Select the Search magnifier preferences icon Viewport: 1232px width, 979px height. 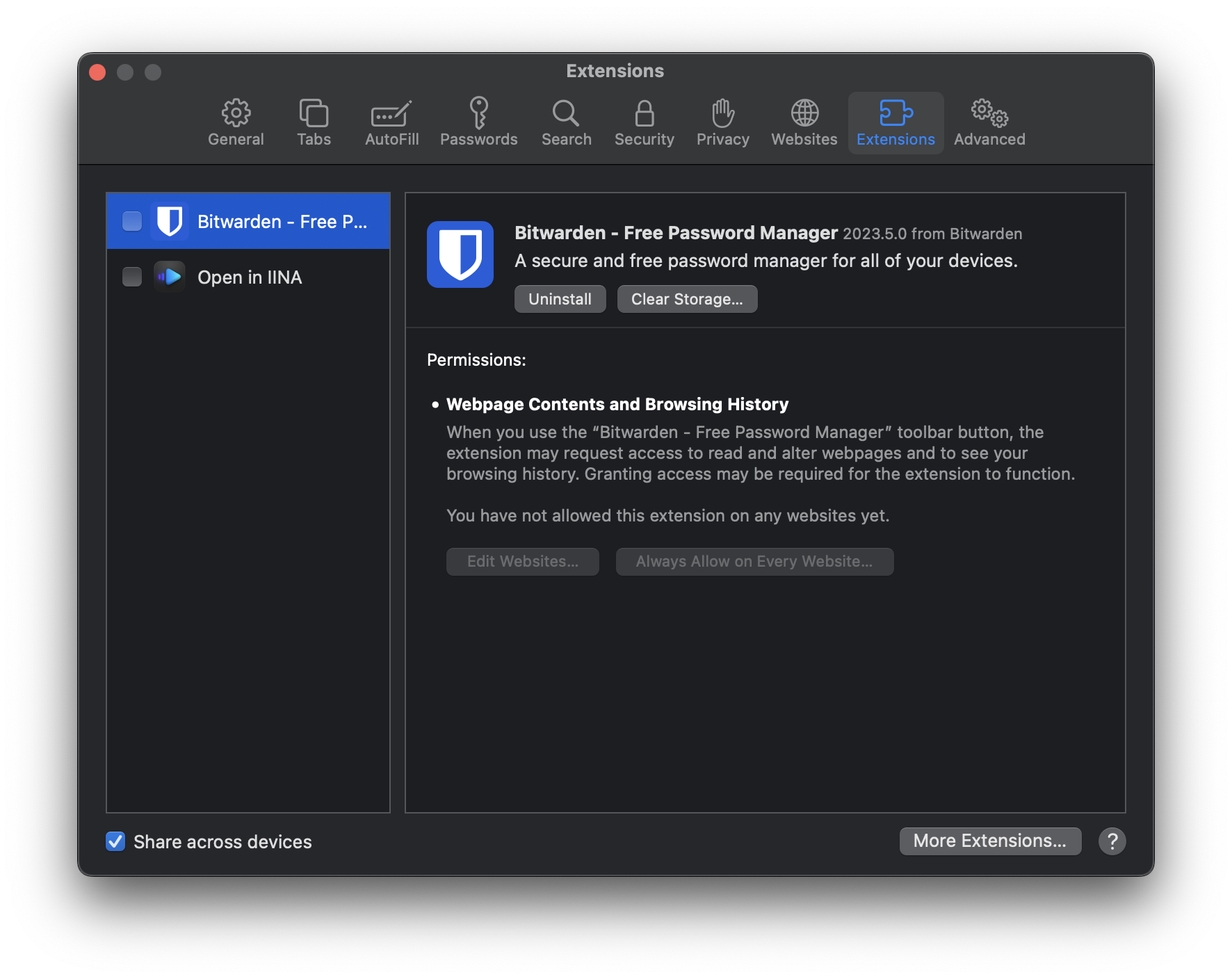click(566, 113)
